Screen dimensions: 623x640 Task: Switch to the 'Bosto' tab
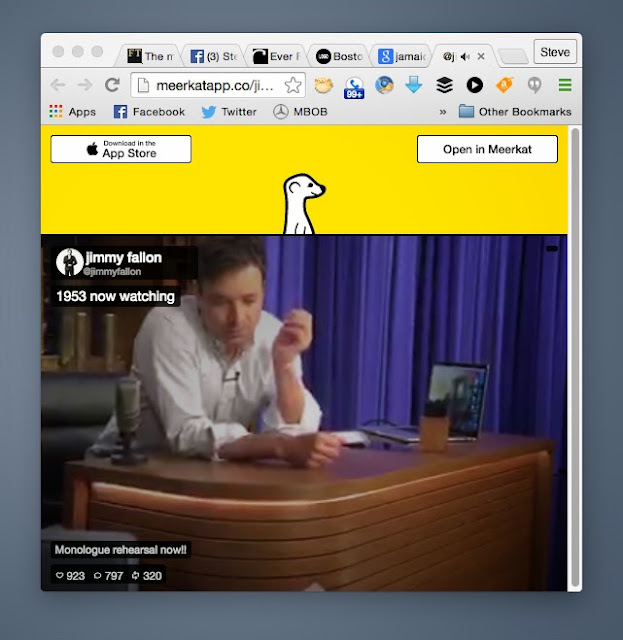point(339,56)
